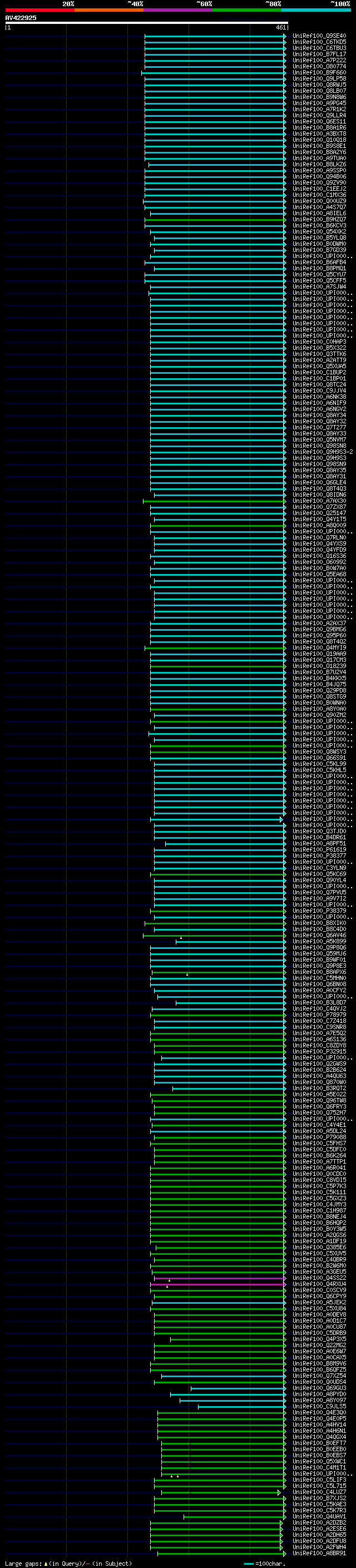Open hit UniRef100_B7XJS2
Screen dimensions: 356x1568
coord(319,1498)
